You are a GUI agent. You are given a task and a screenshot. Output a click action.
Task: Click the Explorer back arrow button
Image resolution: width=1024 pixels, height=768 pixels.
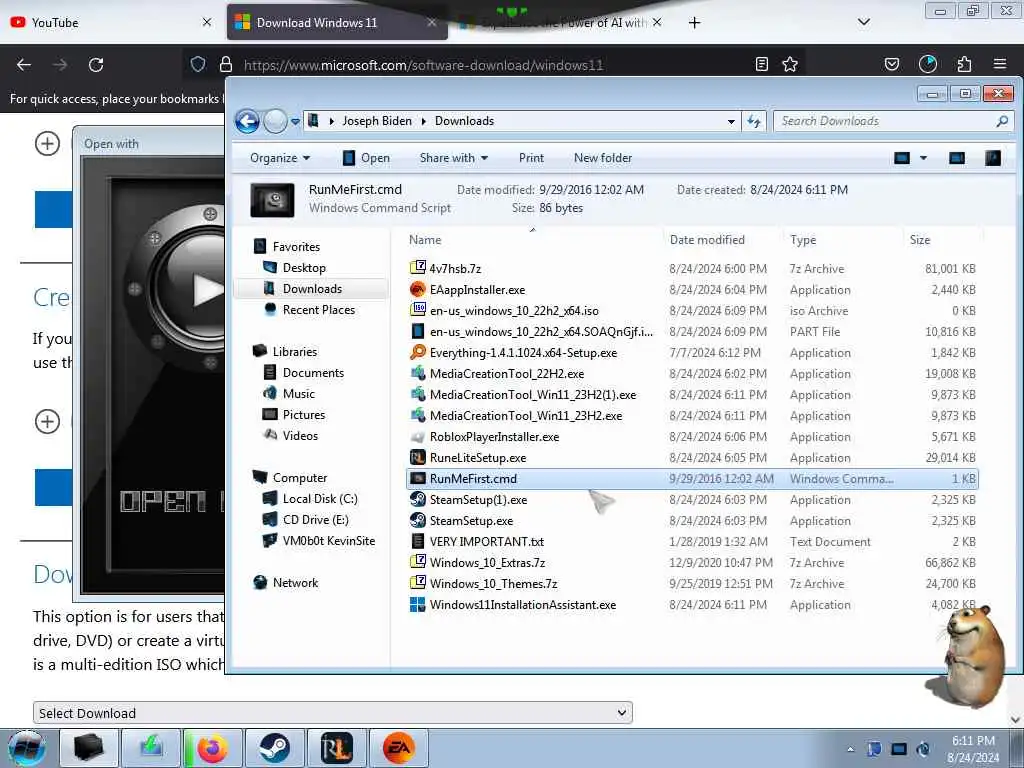[248, 121]
